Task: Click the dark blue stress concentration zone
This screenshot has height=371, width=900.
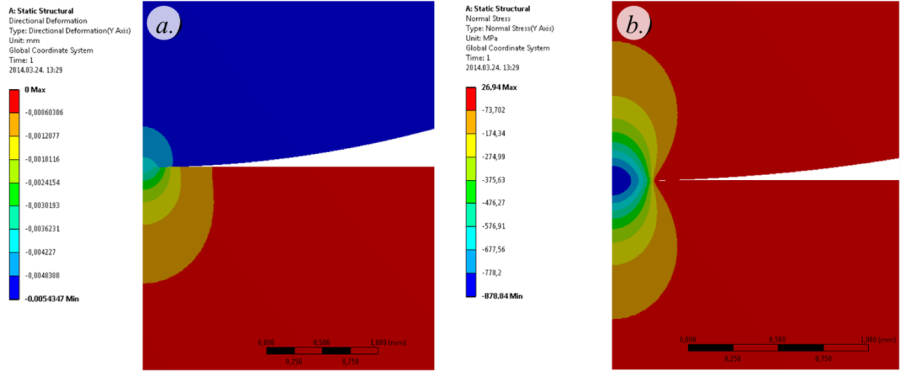Action: click(621, 180)
